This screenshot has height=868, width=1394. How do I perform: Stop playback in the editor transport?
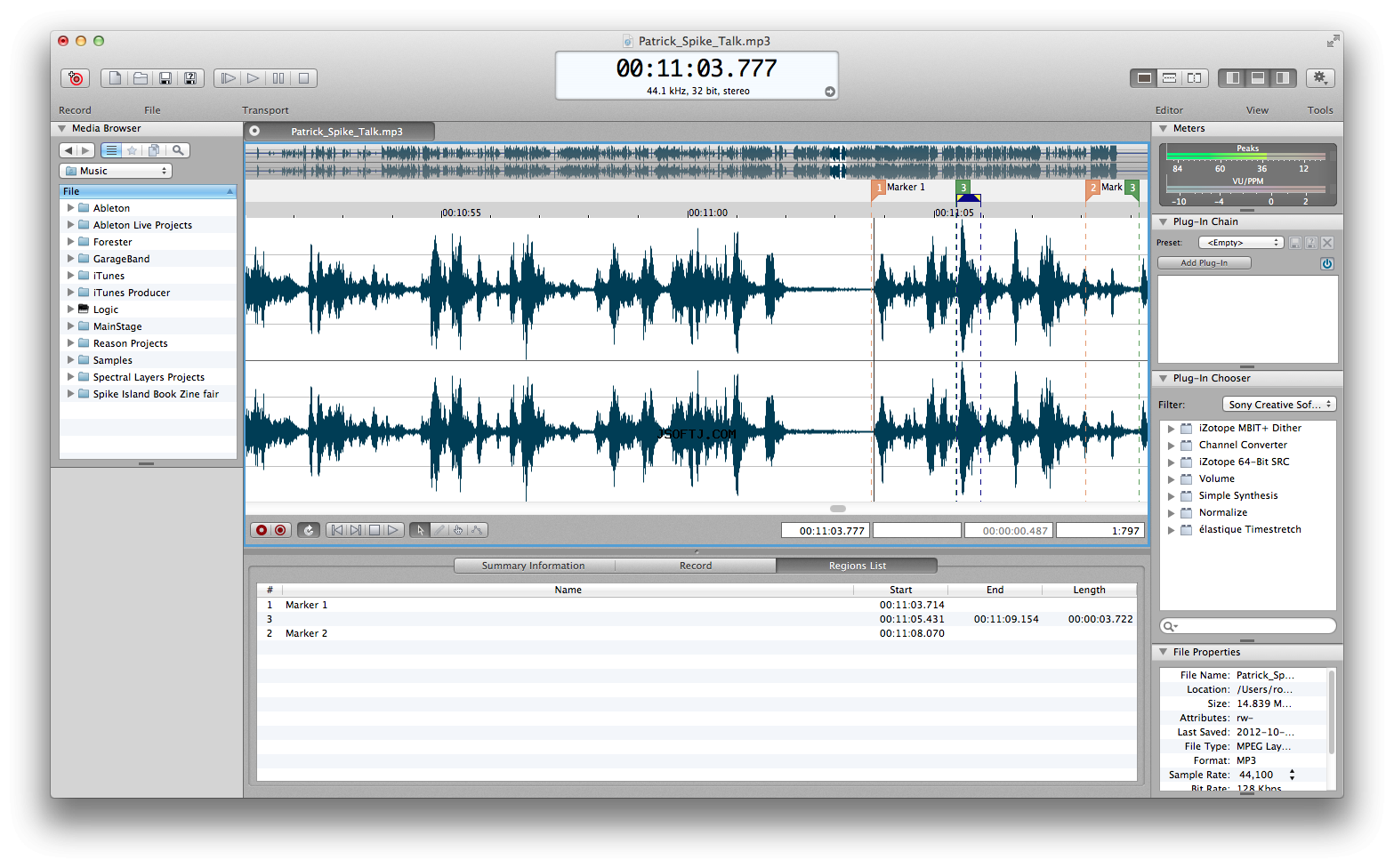[375, 530]
